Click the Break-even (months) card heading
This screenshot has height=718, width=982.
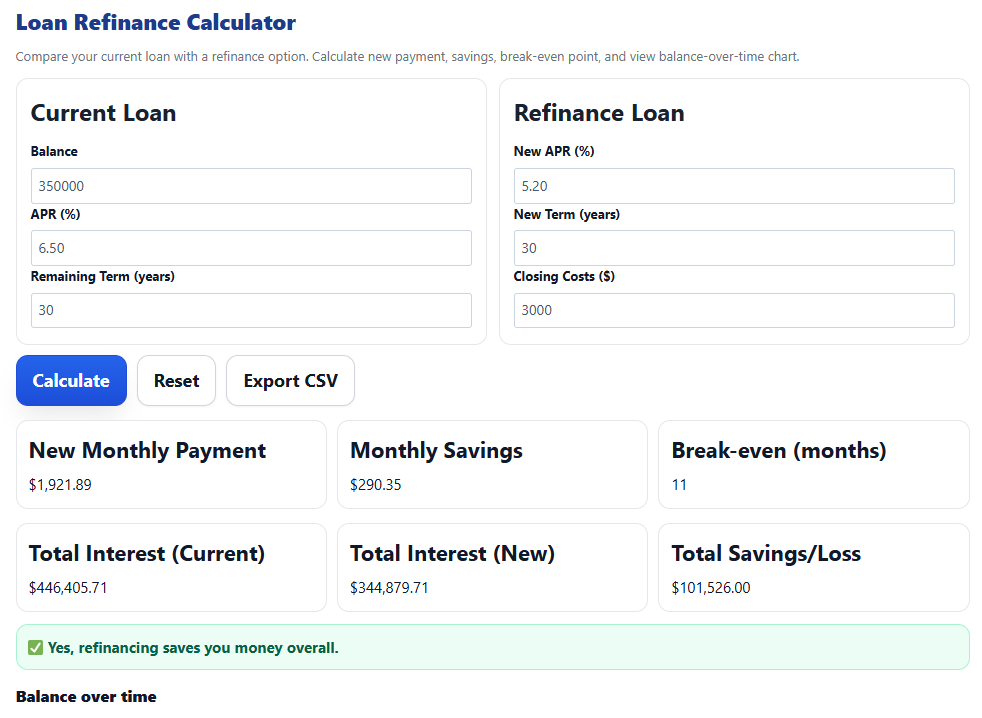pyautogui.click(x=778, y=450)
